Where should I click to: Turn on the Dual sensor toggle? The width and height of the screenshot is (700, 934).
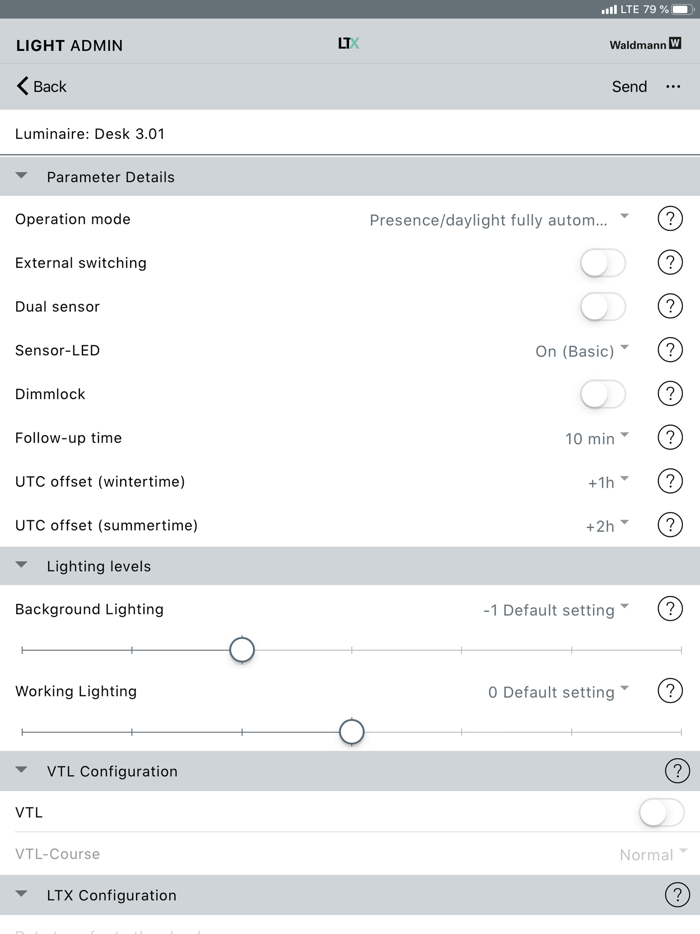602,306
